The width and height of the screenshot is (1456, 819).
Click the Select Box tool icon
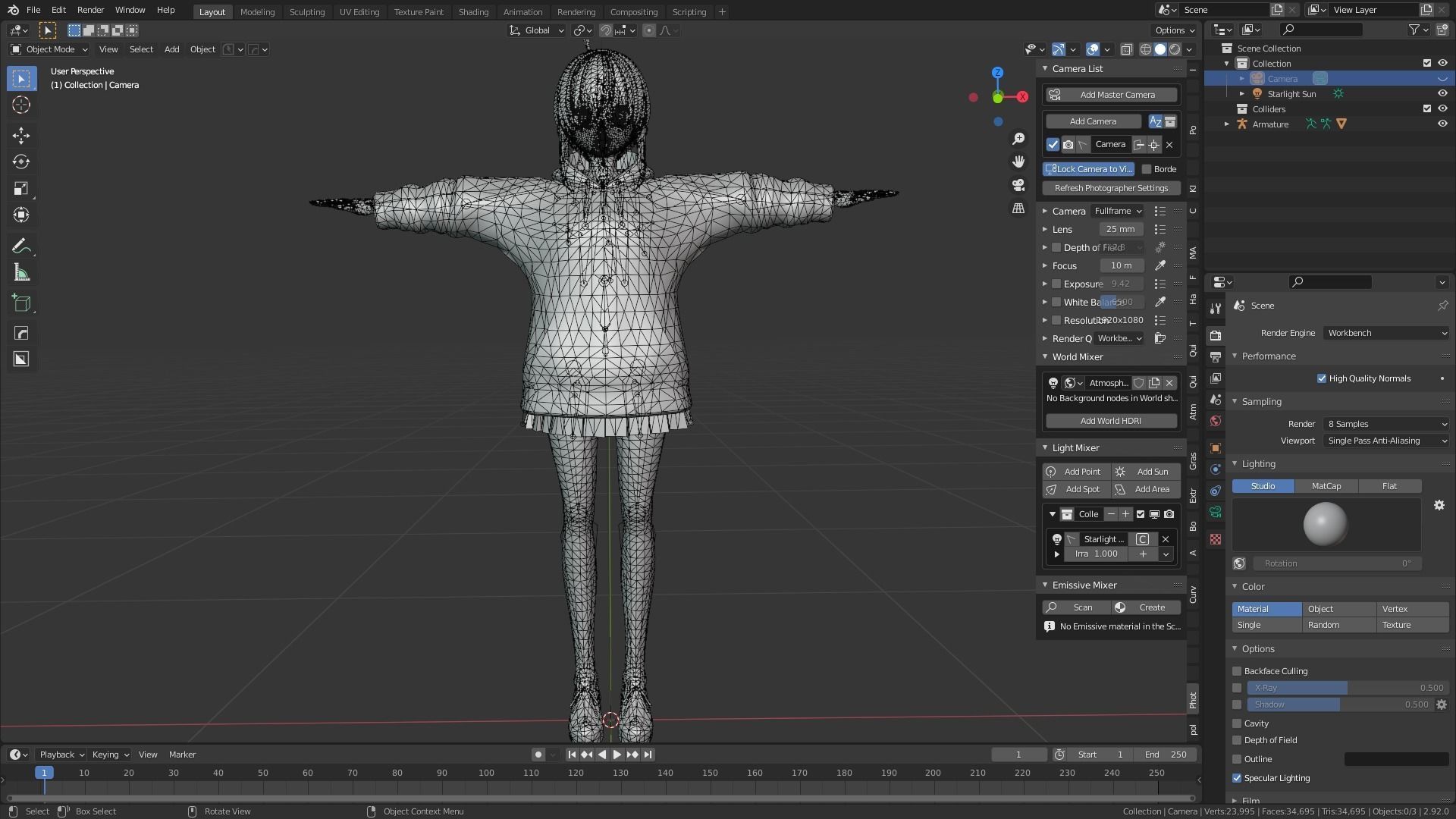tap(21, 79)
